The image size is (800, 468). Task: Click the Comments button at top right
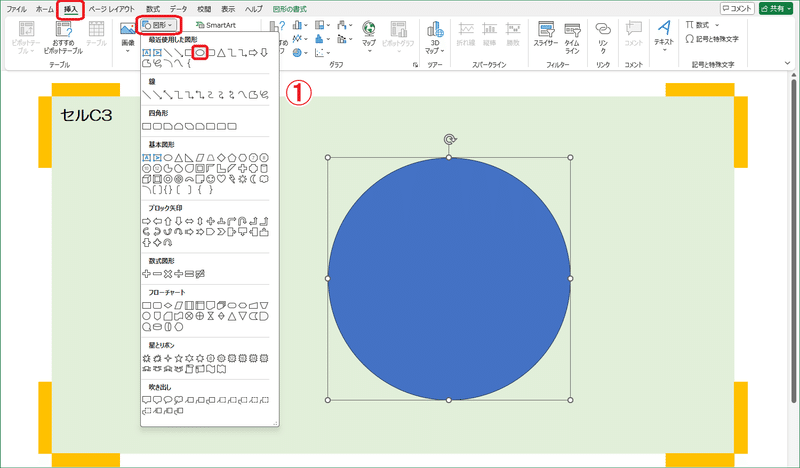coord(737,9)
